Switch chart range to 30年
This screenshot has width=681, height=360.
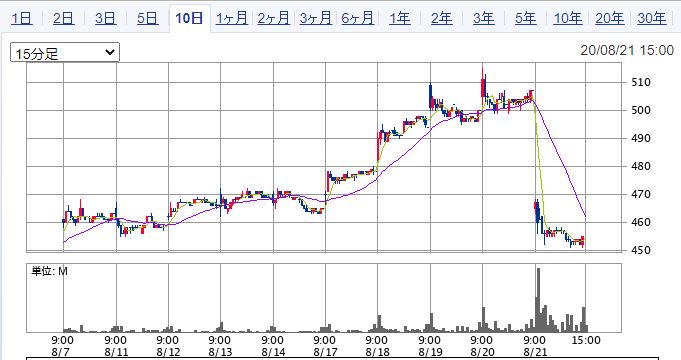click(x=651, y=19)
